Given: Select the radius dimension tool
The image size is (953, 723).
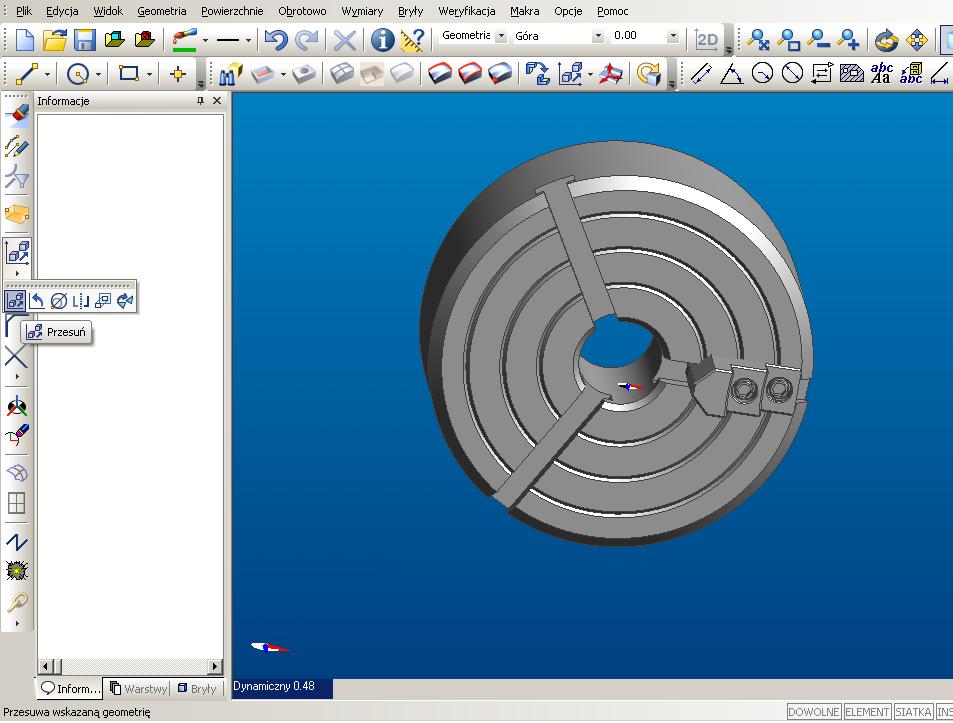Looking at the screenshot, I should point(762,74).
